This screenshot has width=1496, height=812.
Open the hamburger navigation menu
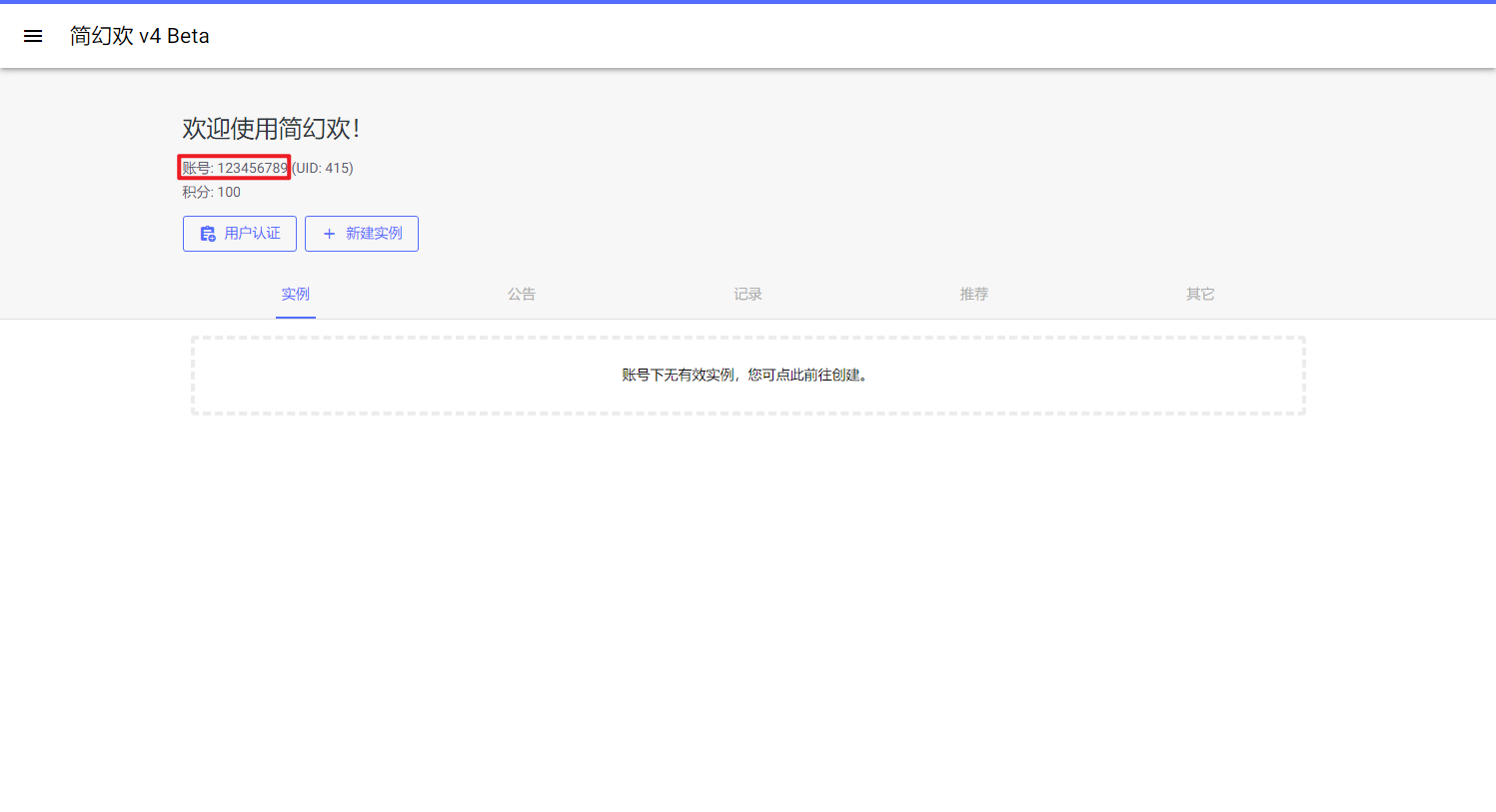pos(33,36)
